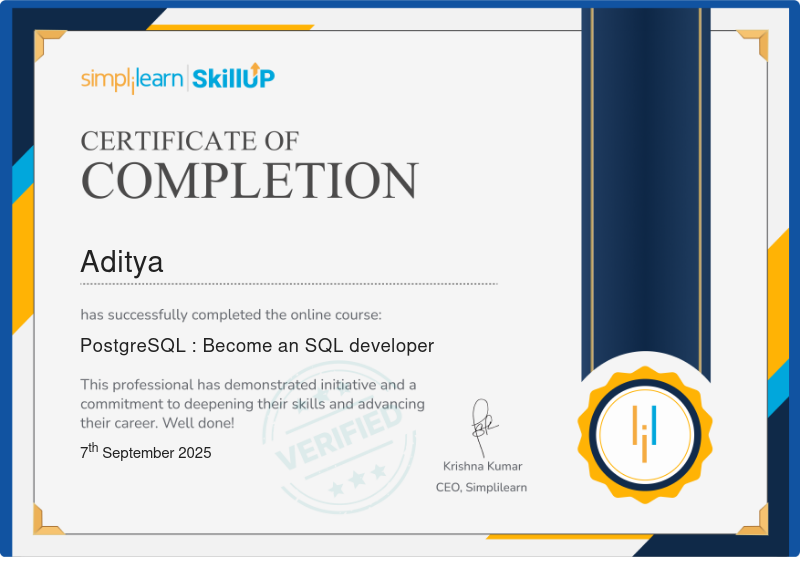Click the top-left gold corner ornament
Screen dimensions: 800x565
click(x=47, y=44)
